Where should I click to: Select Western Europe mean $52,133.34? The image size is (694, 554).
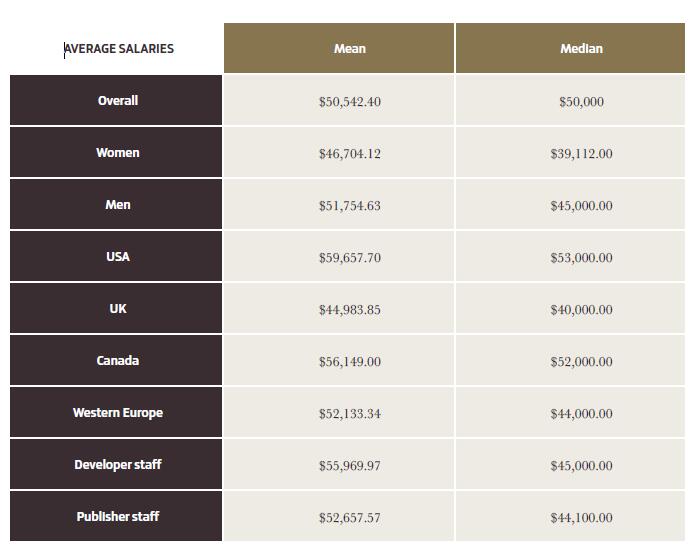[350, 414]
